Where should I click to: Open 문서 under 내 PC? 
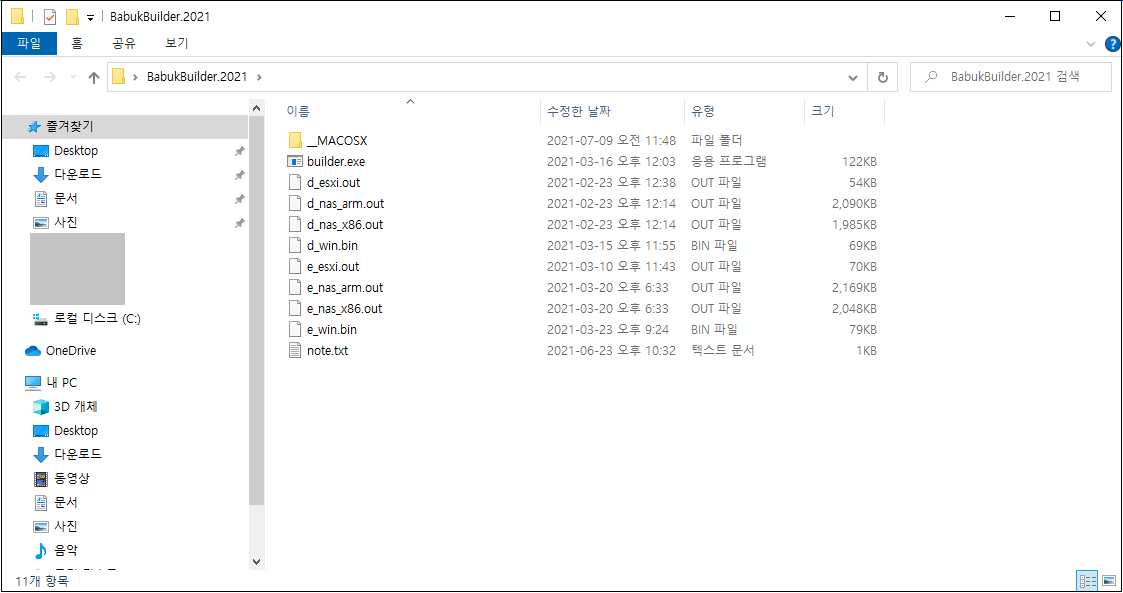(x=65, y=502)
